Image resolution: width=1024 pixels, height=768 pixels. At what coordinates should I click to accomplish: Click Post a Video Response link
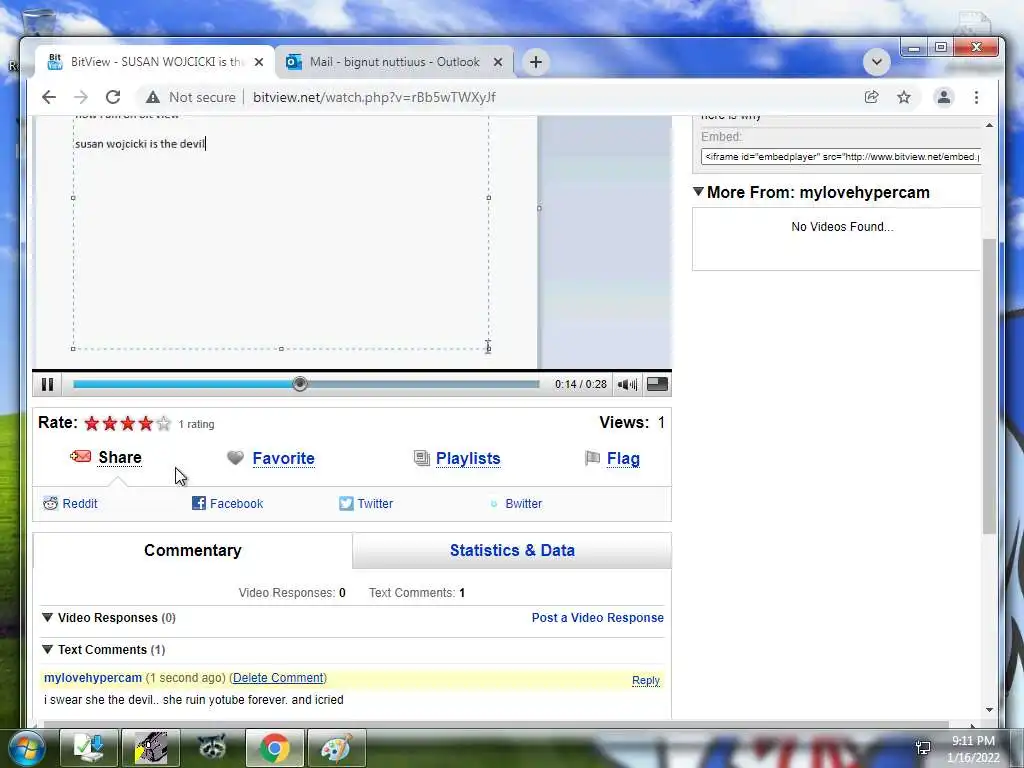(598, 618)
